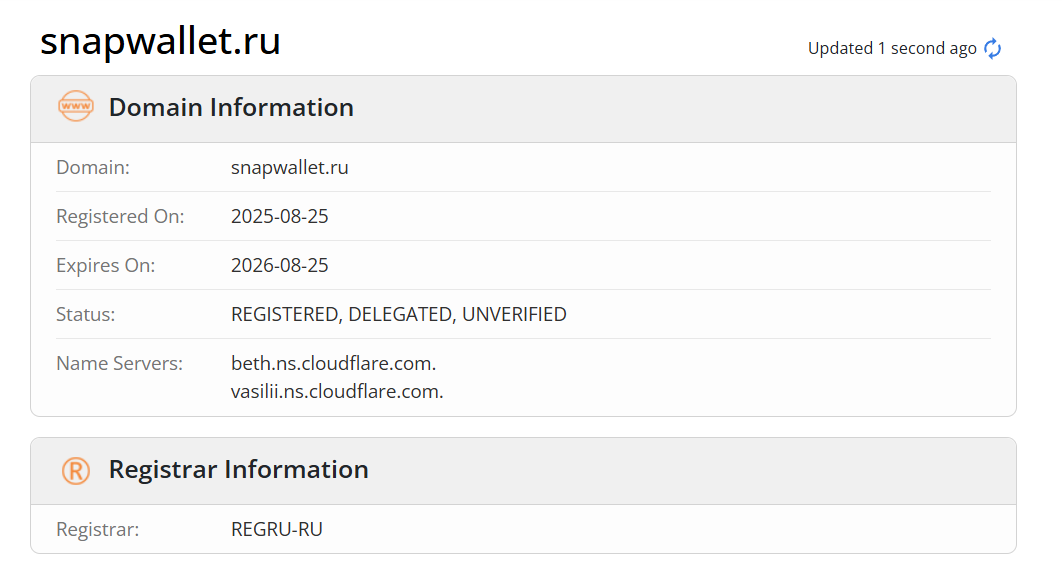
Task: Click the orange registrar R icon
Action: click(75, 470)
